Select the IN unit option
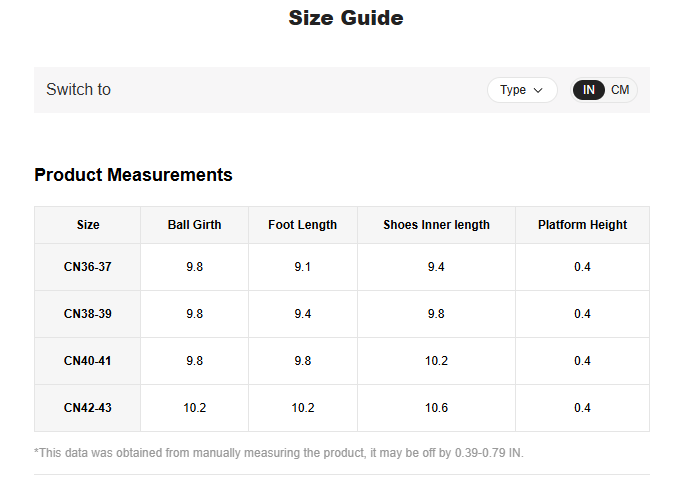Image resolution: width=695 pixels, height=488 pixels. [x=589, y=90]
